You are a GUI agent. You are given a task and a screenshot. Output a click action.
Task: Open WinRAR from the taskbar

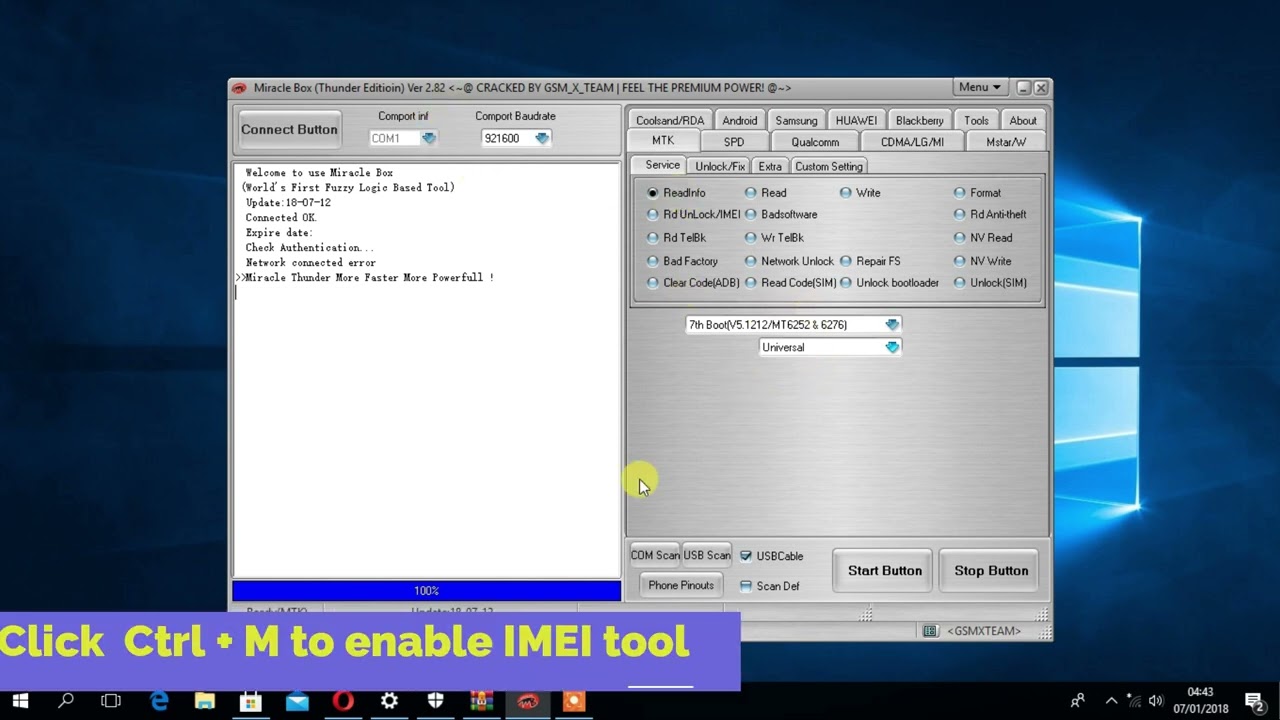[x=481, y=701]
